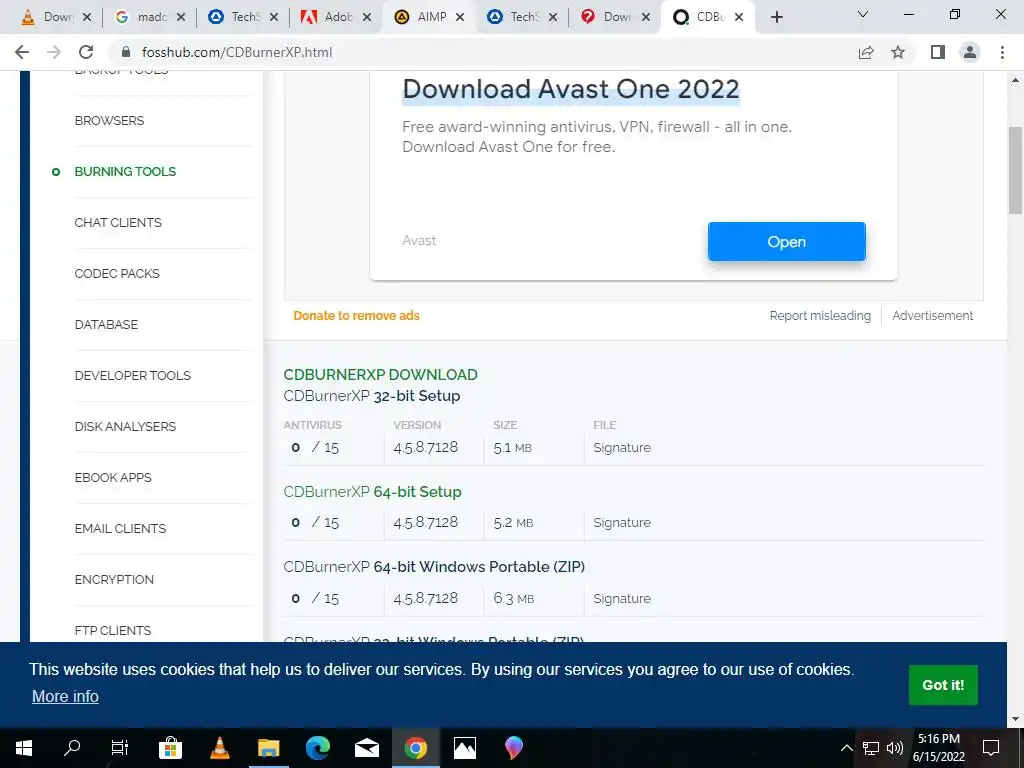Select the EBOOK APPS category
The image size is (1024, 768).
coord(113,477)
